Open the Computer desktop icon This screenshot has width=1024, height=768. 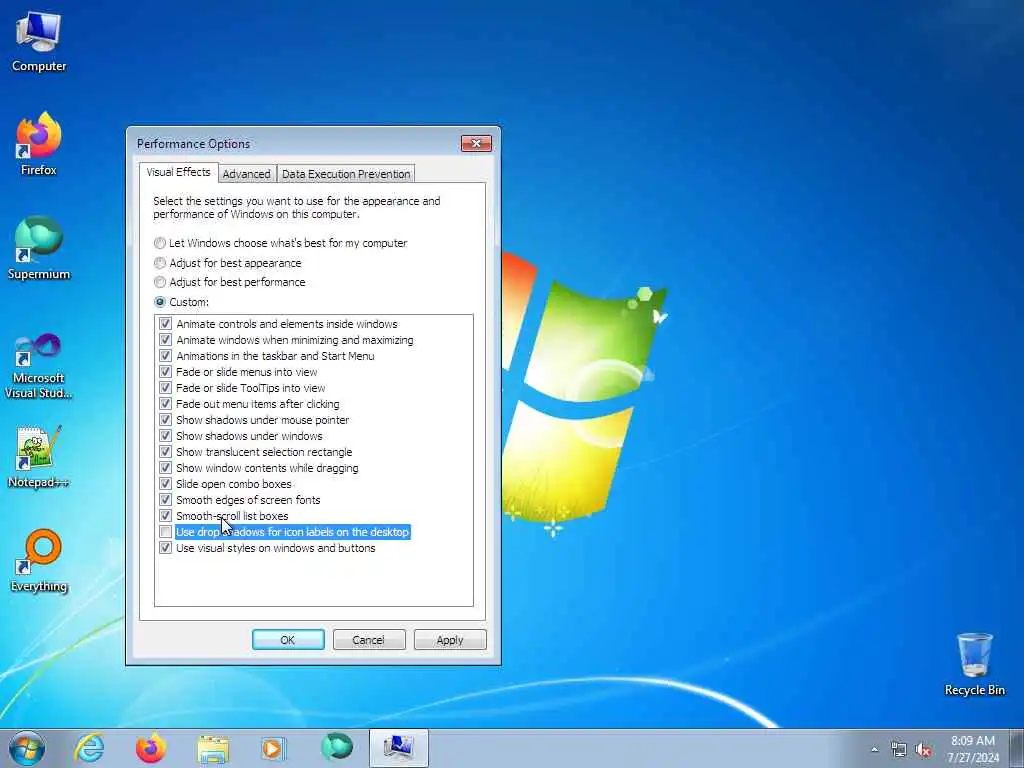[x=39, y=42]
